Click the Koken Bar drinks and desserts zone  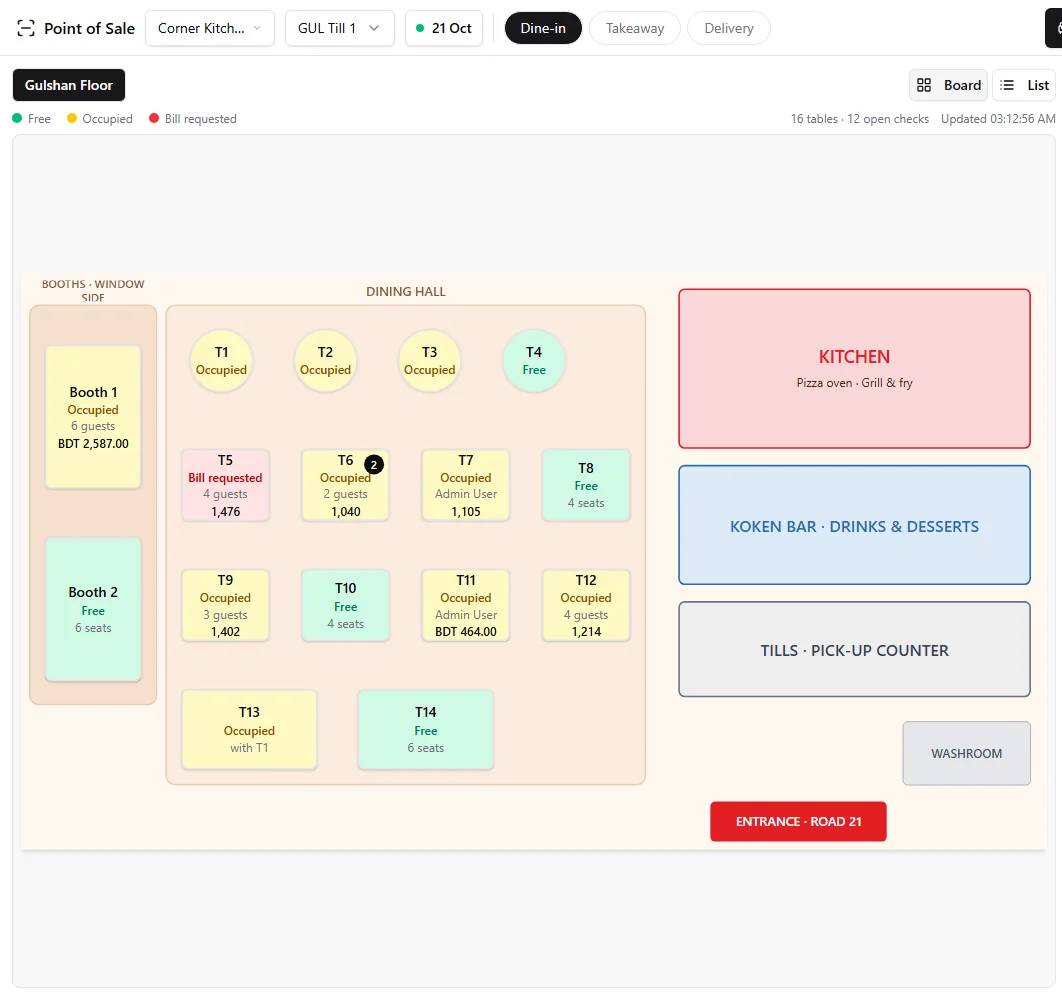point(855,525)
